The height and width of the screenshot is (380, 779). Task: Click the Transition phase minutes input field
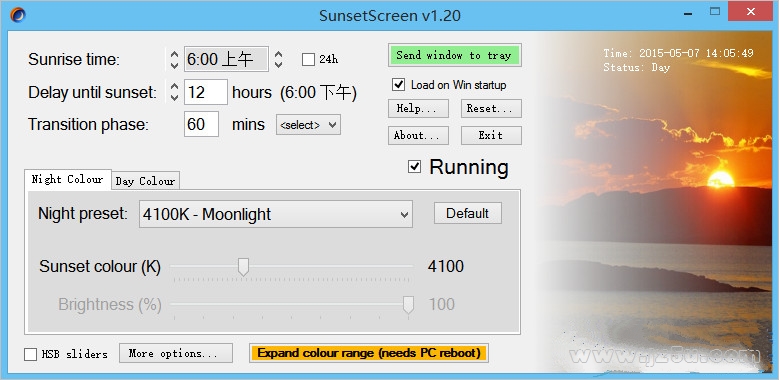coord(201,124)
